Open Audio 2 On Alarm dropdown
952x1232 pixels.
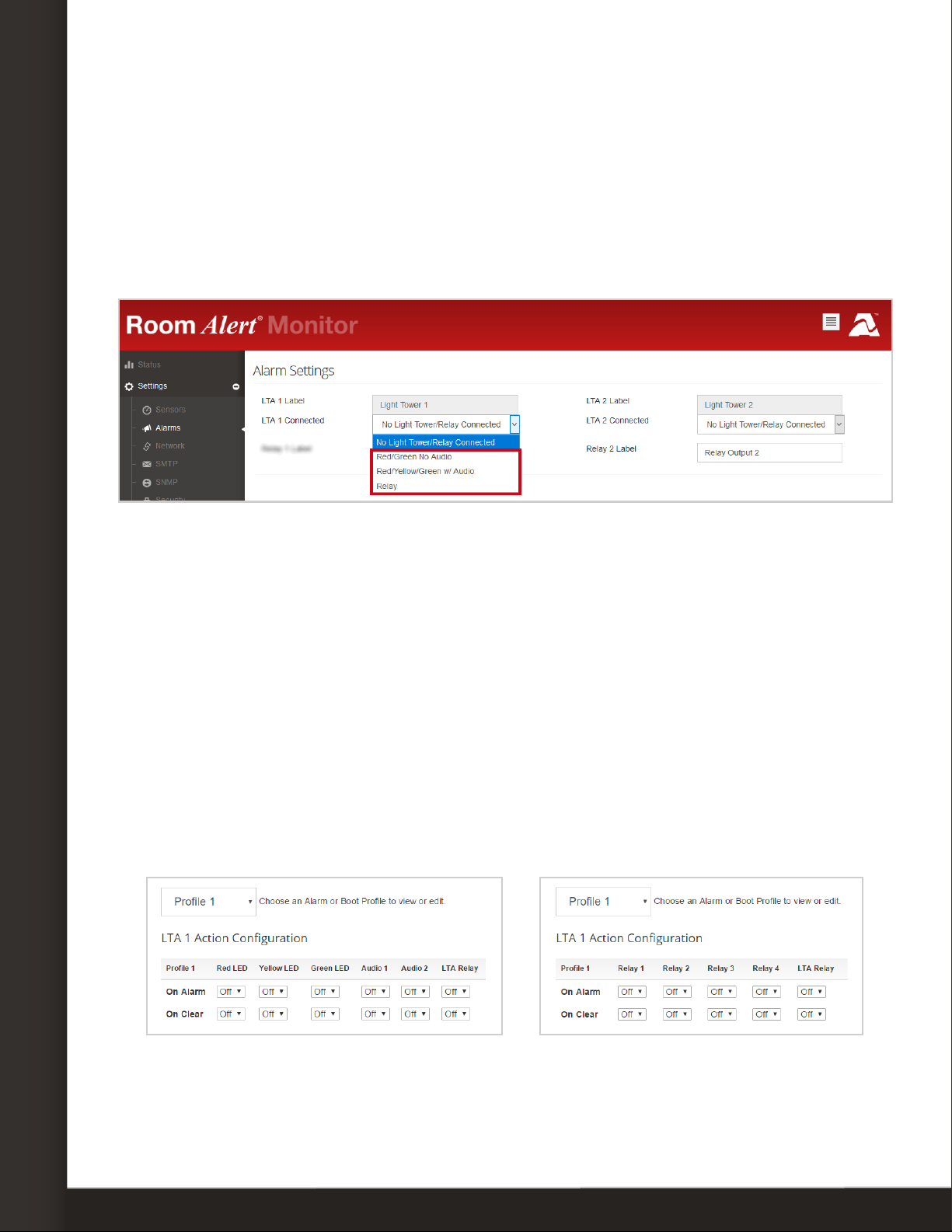click(415, 992)
